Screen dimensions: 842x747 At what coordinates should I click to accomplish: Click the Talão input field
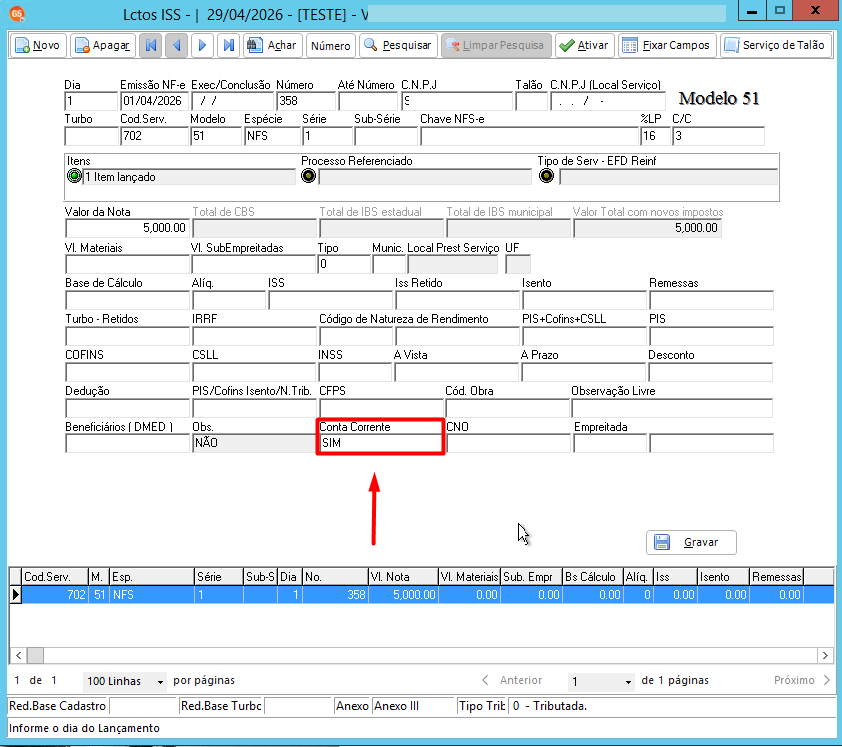pos(531,101)
